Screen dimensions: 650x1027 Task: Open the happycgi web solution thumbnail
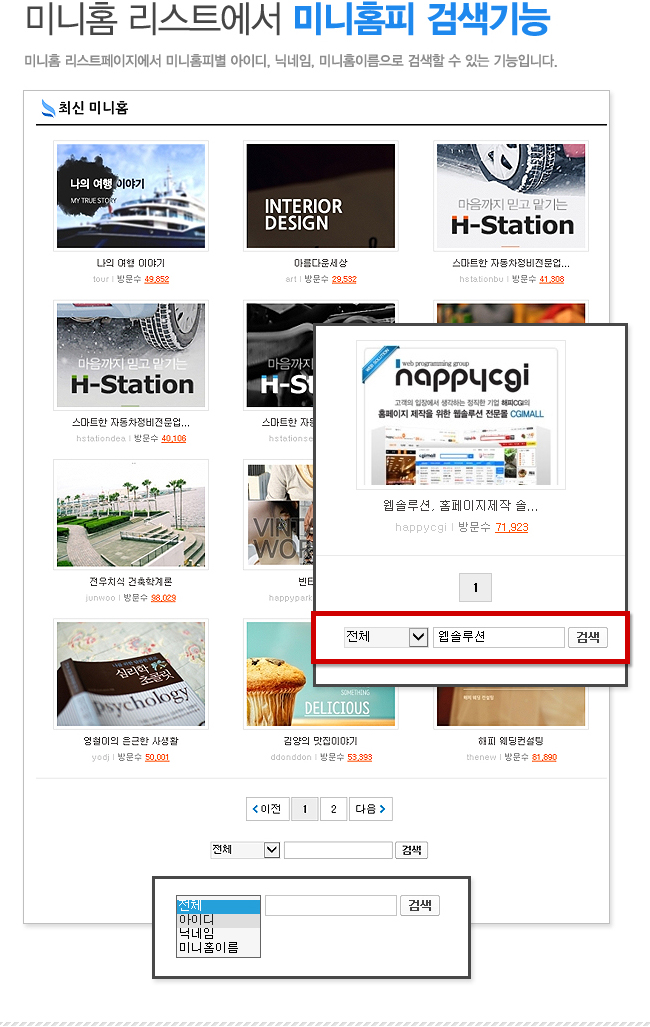pos(461,415)
